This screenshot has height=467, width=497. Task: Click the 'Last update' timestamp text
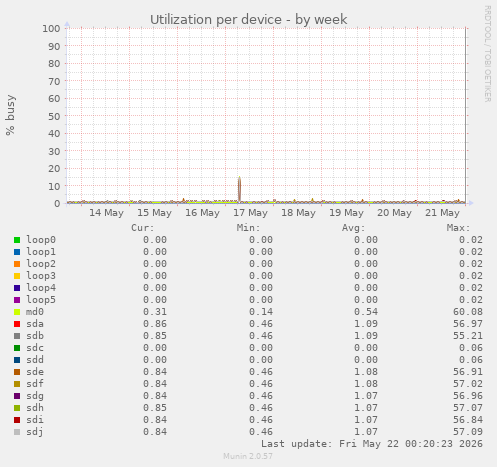pos(372,444)
